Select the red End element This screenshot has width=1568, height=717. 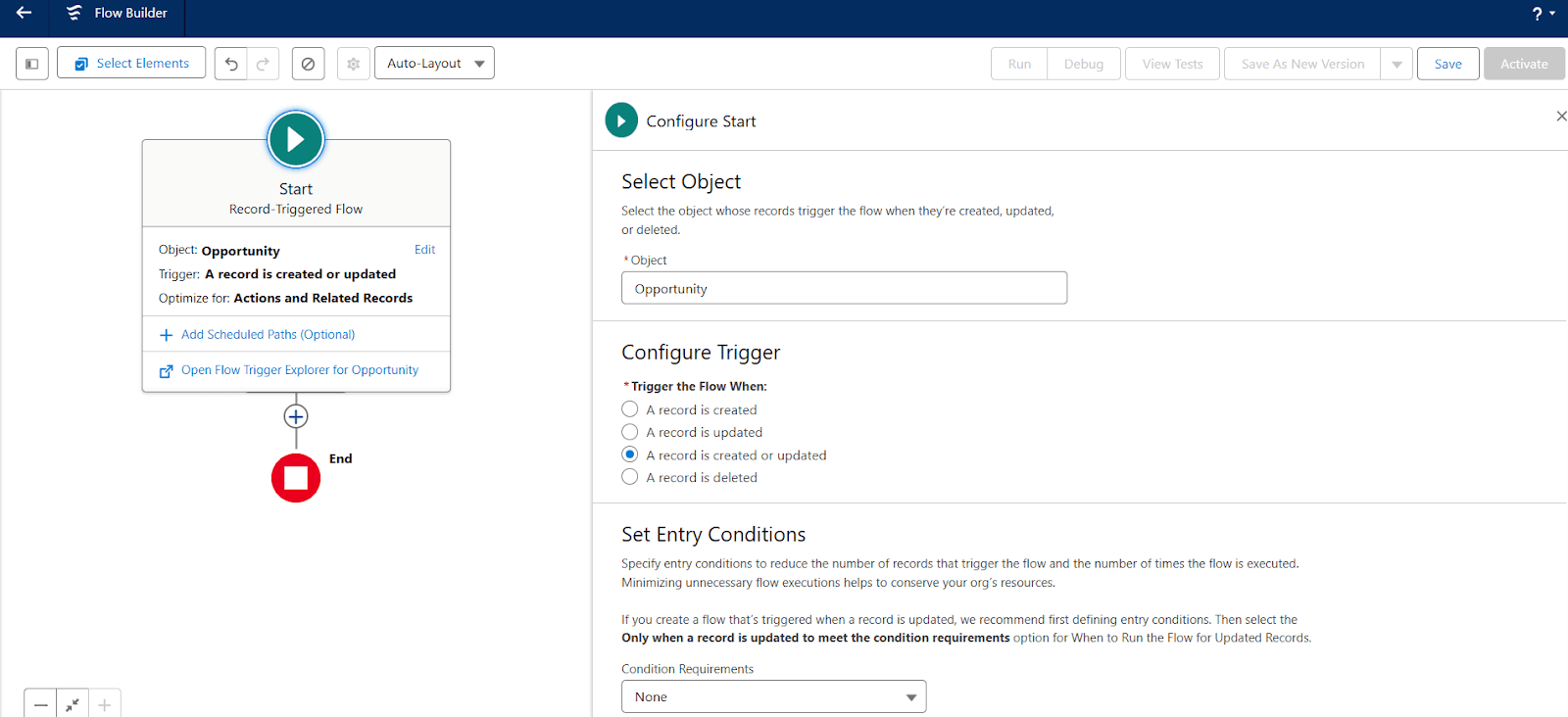(x=296, y=478)
